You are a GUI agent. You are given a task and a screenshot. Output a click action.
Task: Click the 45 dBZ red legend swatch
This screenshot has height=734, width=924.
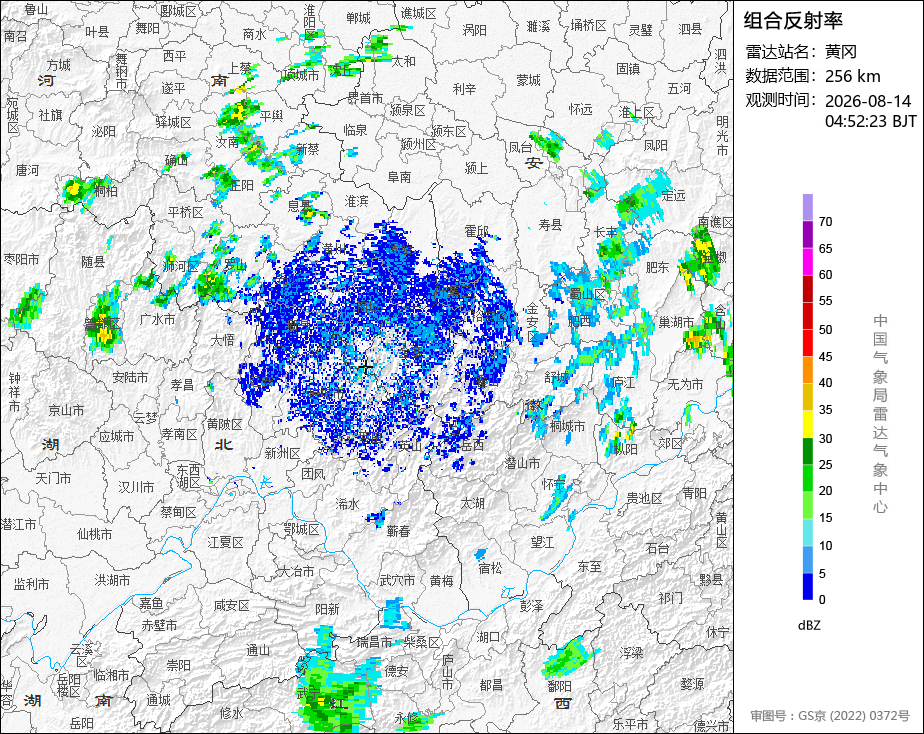click(807, 343)
